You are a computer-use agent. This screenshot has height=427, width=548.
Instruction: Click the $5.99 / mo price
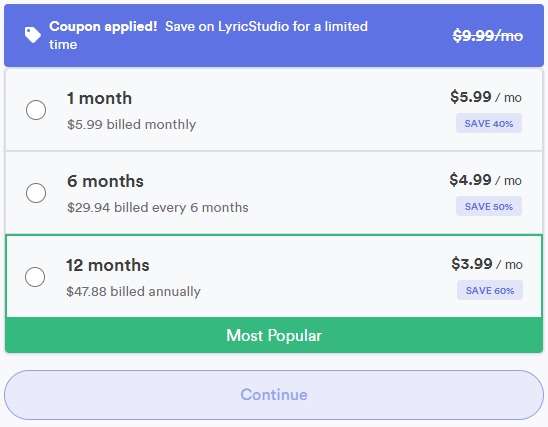tap(486, 97)
